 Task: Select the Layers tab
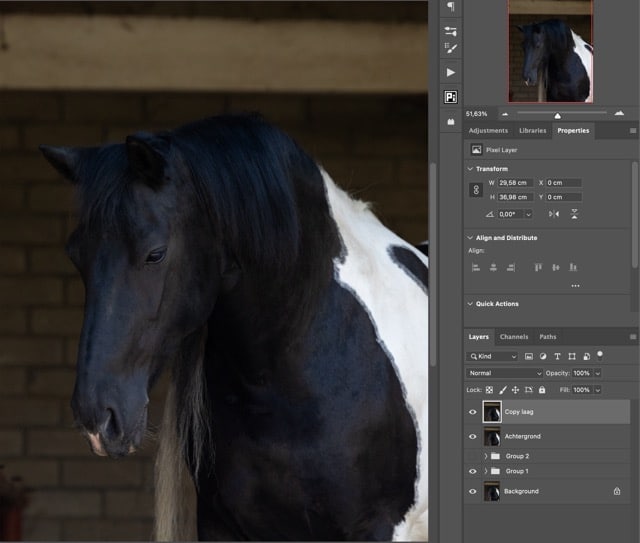(479, 337)
